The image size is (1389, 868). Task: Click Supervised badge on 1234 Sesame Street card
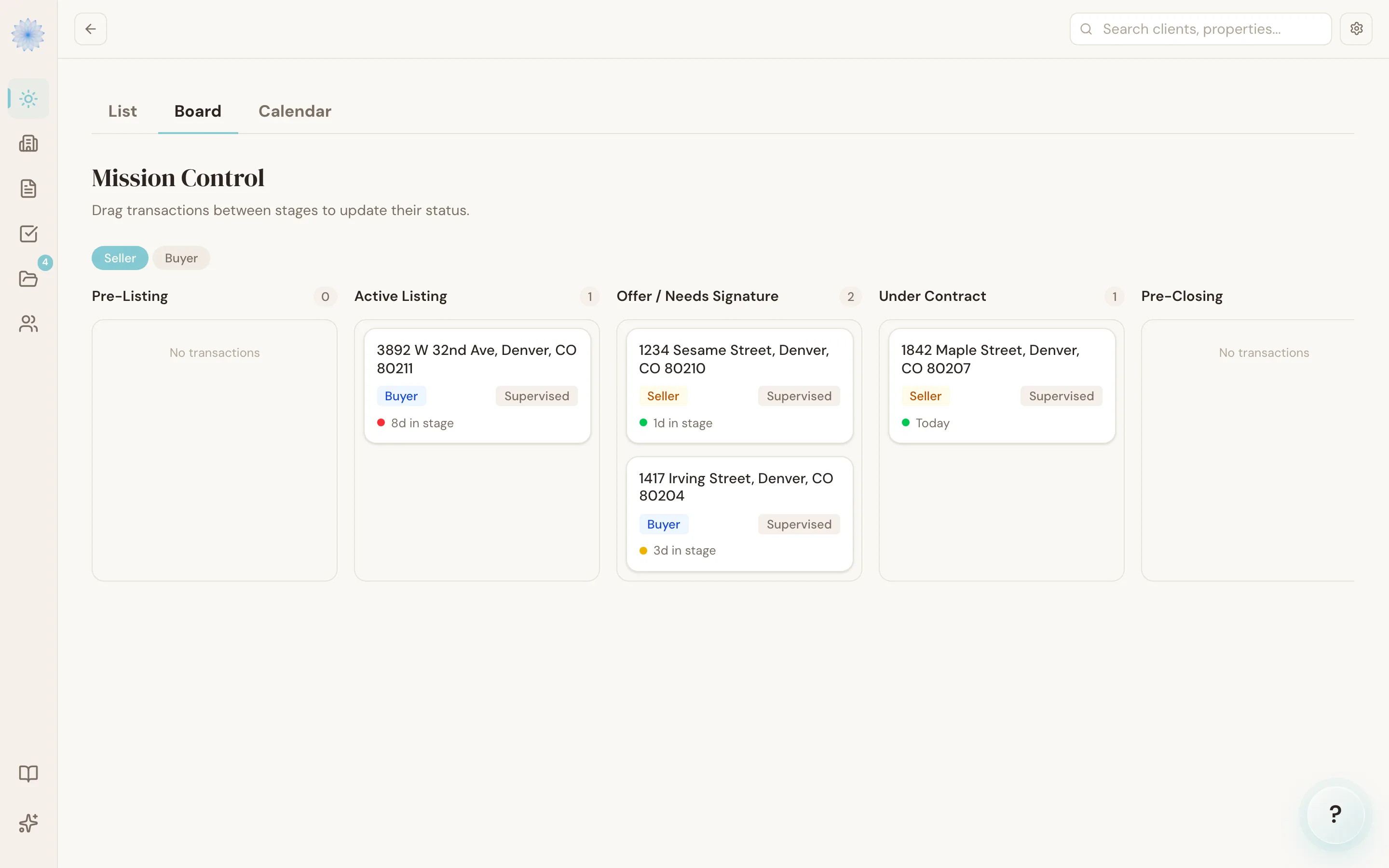coord(799,396)
